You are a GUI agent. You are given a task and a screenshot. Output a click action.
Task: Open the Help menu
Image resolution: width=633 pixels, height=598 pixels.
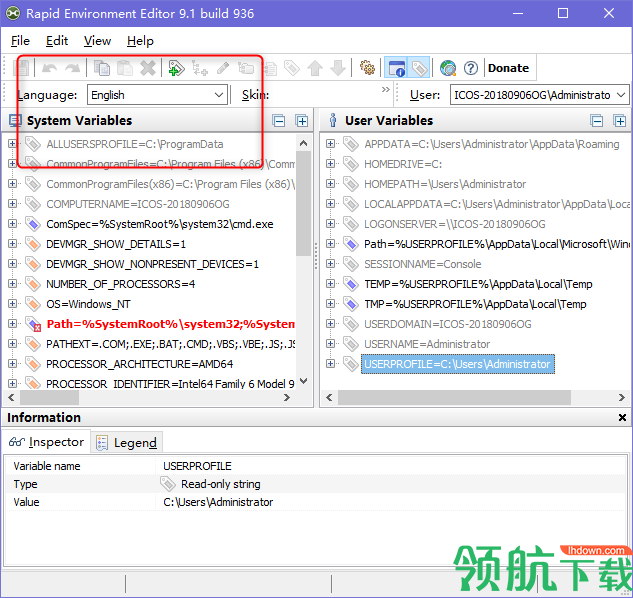point(140,41)
